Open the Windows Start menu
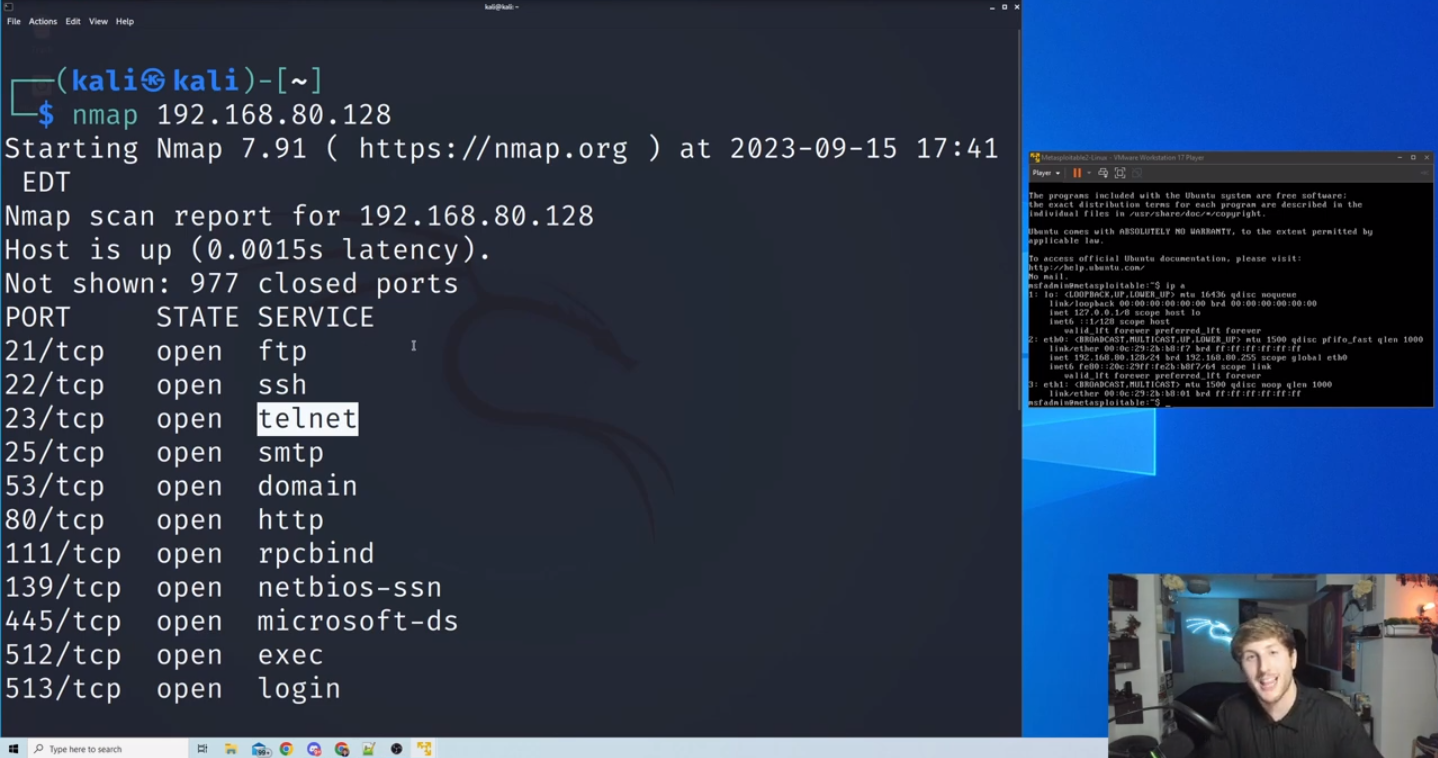 click(13, 748)
